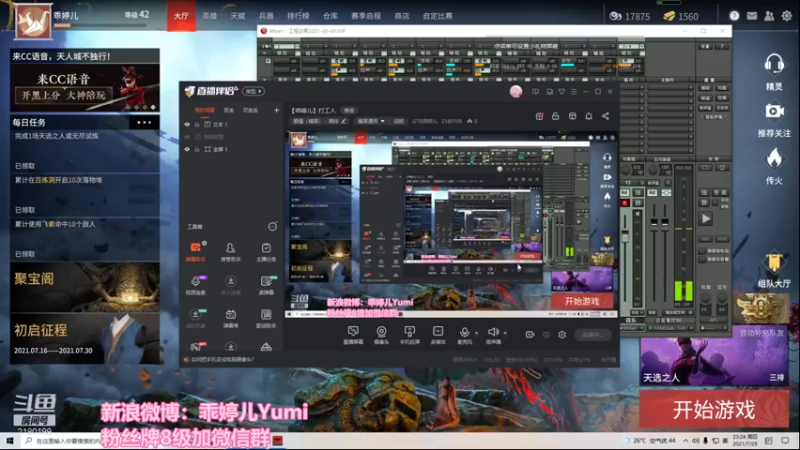Open the game mail envelope icon
The height and width of the screenshot is (450, 800).
pyautogui.click(x=752, y=16)
